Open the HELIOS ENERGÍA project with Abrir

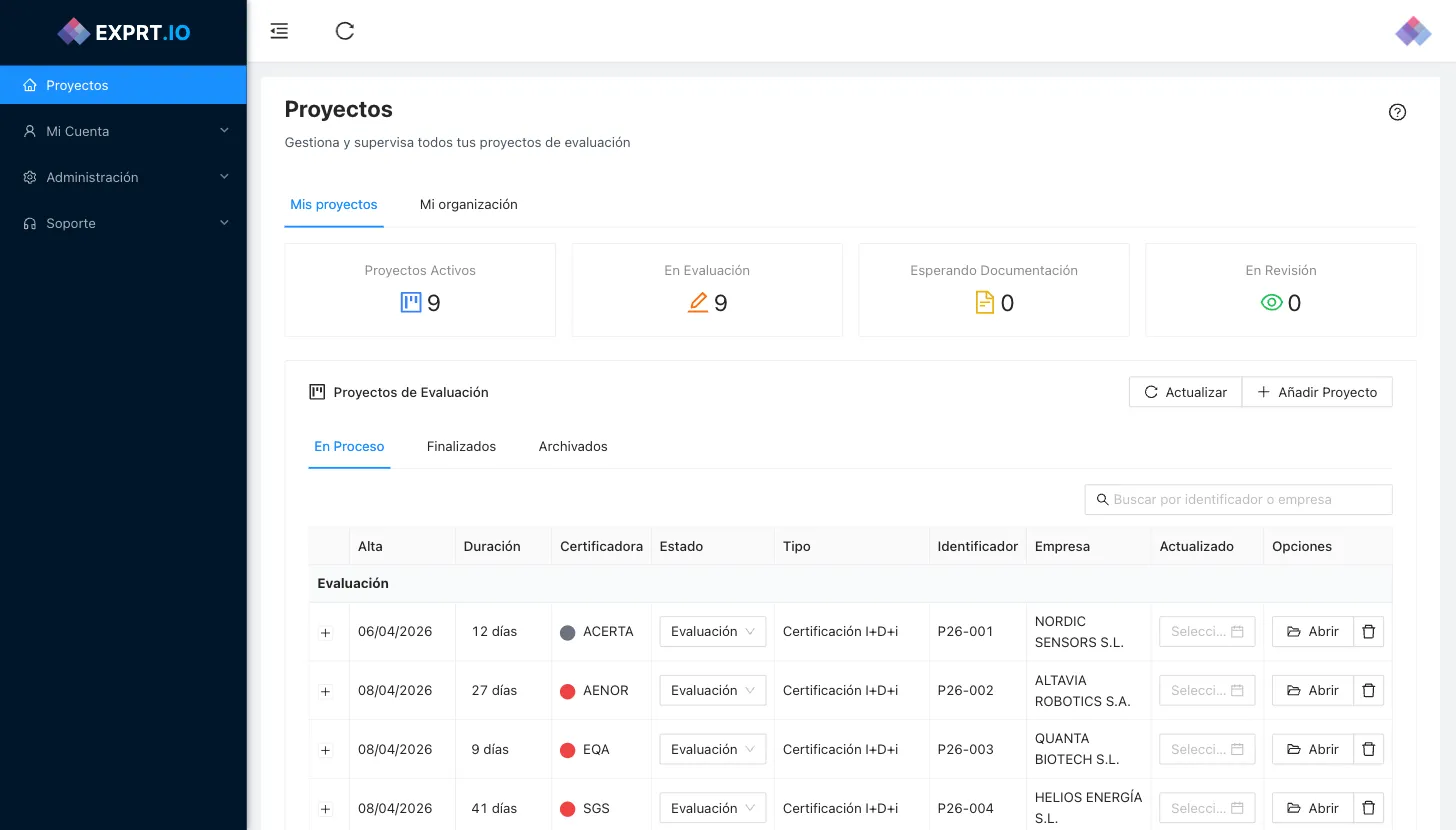[x=1312, y=809]
